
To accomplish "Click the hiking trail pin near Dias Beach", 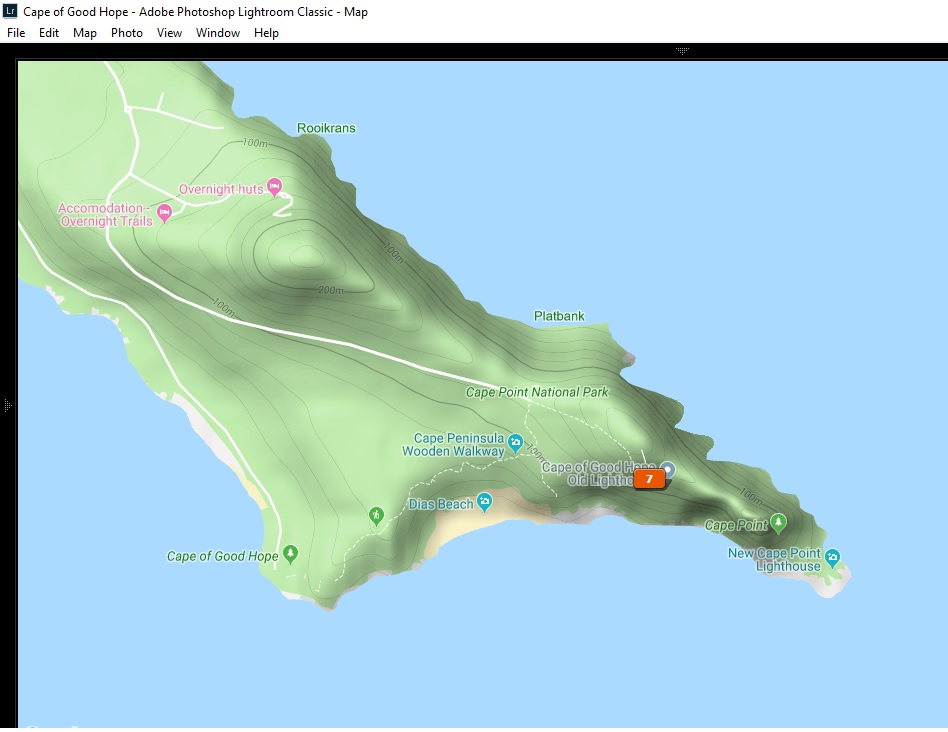I will pos(376,516).
